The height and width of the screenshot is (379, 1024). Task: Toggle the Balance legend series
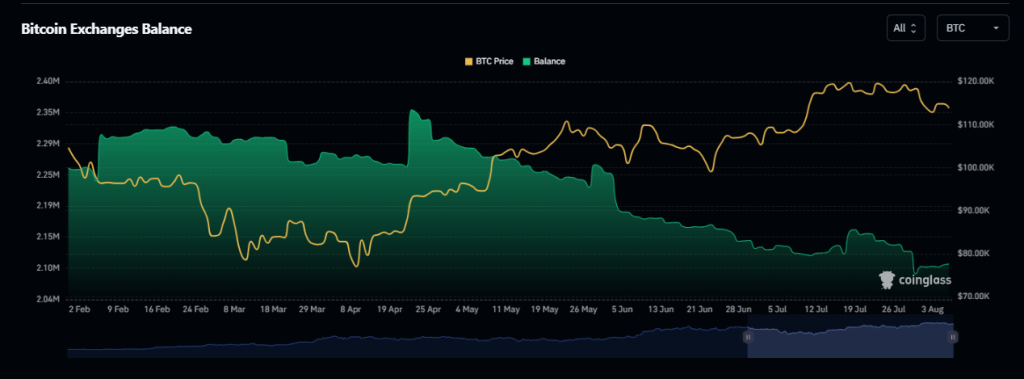click(543, 61)
